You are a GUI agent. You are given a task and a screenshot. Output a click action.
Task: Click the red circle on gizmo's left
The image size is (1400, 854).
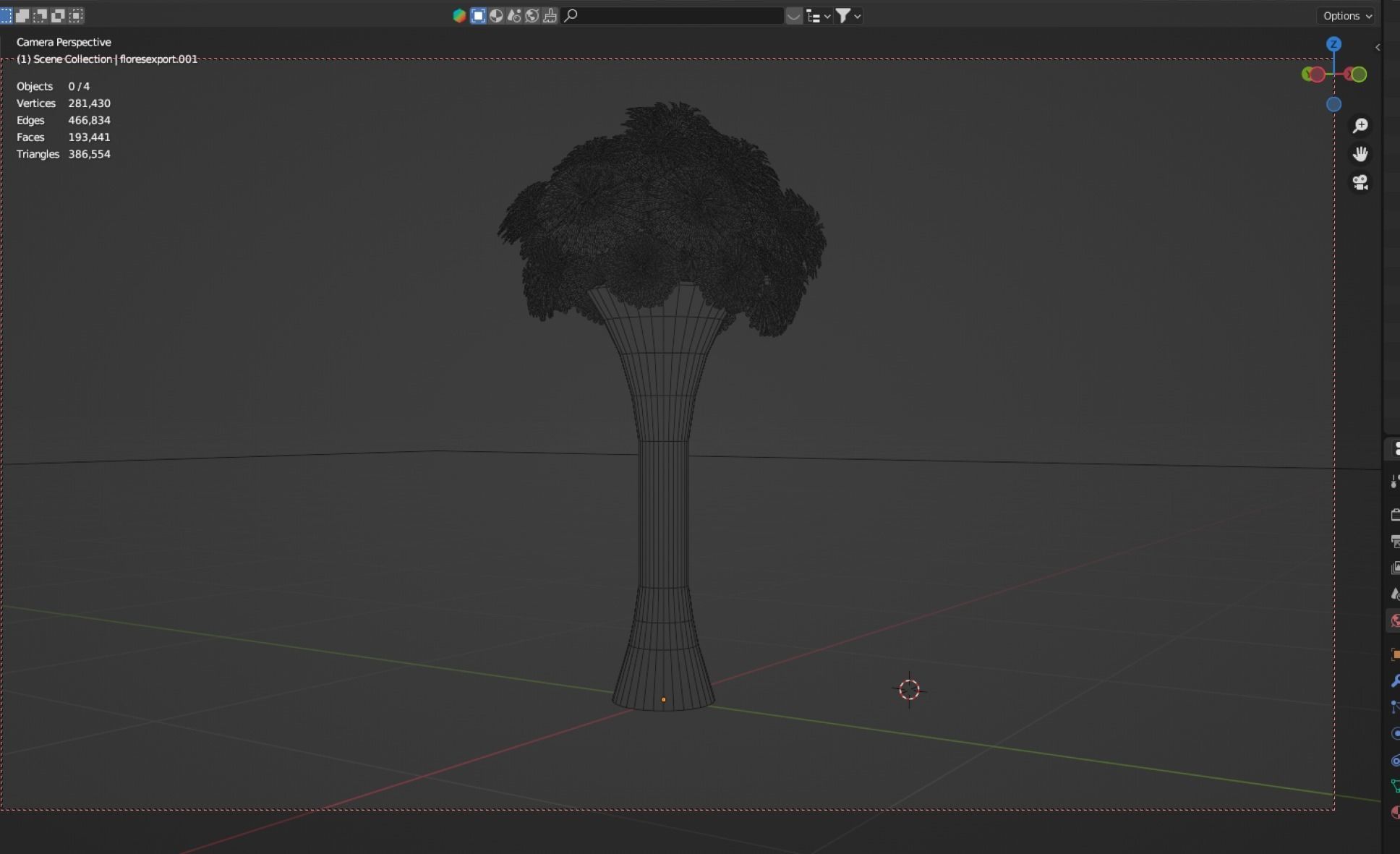(x=1318, y=74)
